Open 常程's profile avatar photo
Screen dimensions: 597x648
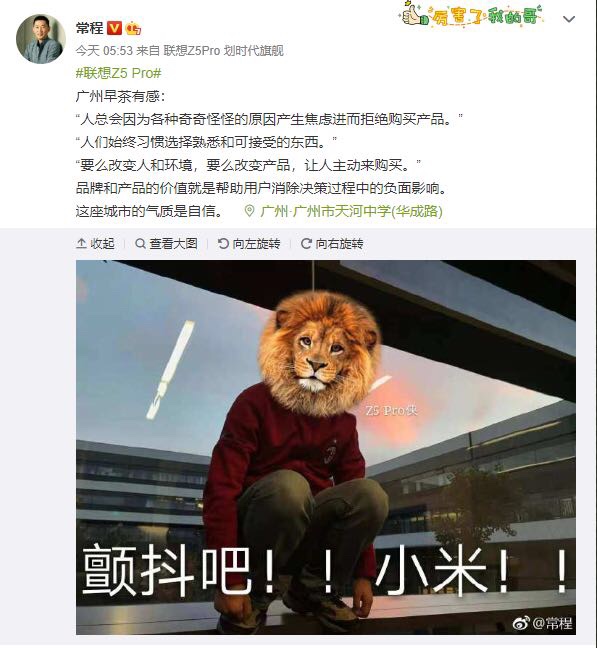pyautogui.click(x=40, y=39)
